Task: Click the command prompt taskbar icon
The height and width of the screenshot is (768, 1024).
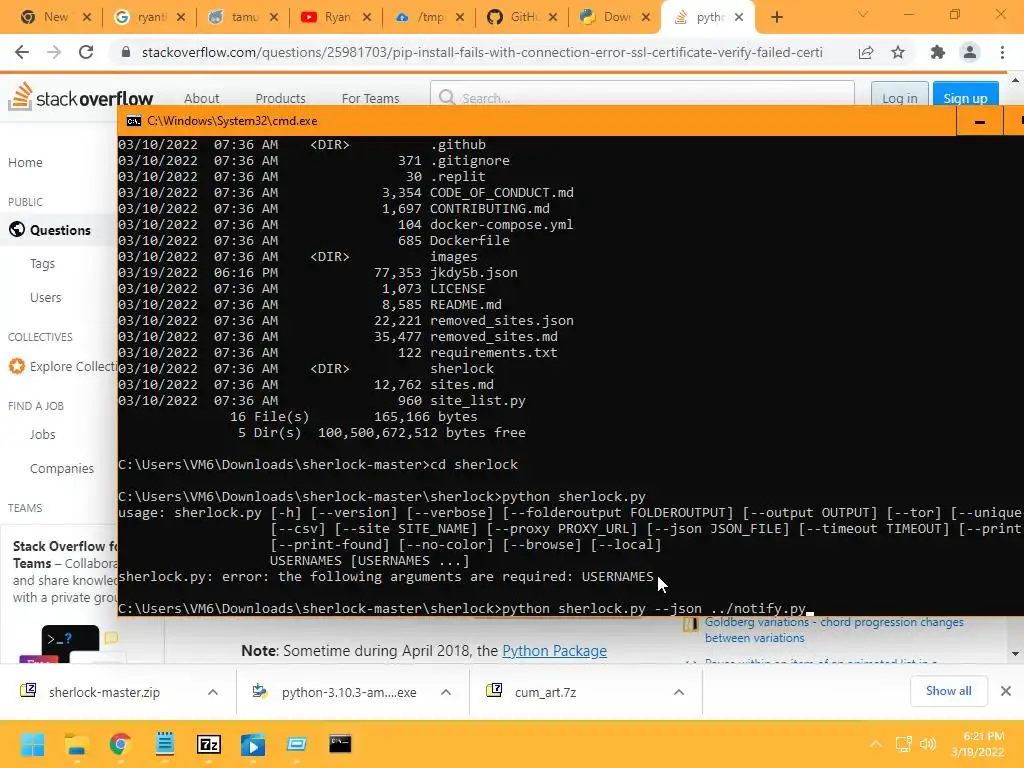Action: [x=340, y=743]
